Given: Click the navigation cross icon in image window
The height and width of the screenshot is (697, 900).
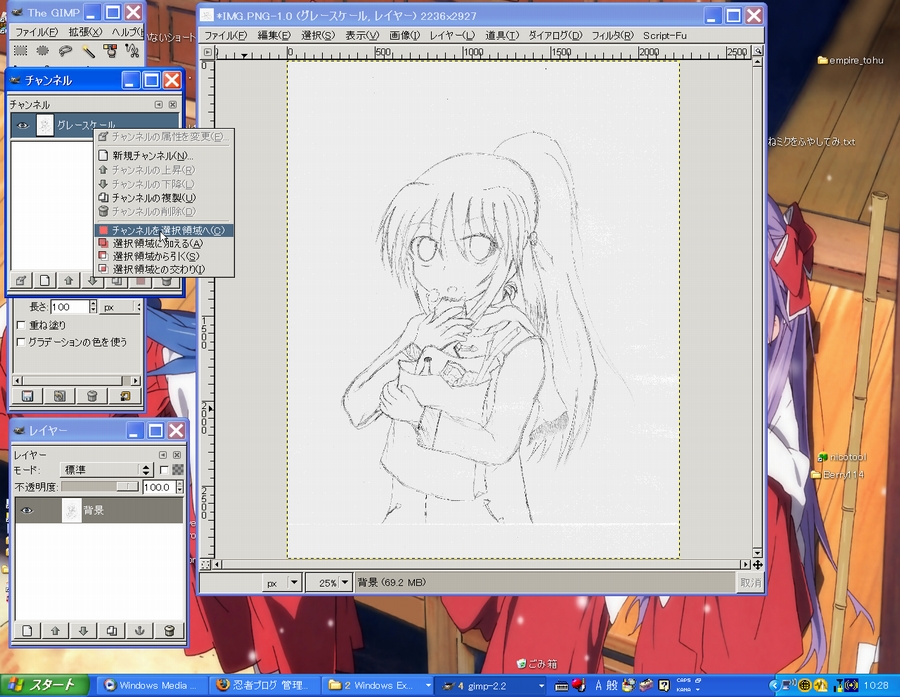Looking at the screenshot, I should 758,565.
